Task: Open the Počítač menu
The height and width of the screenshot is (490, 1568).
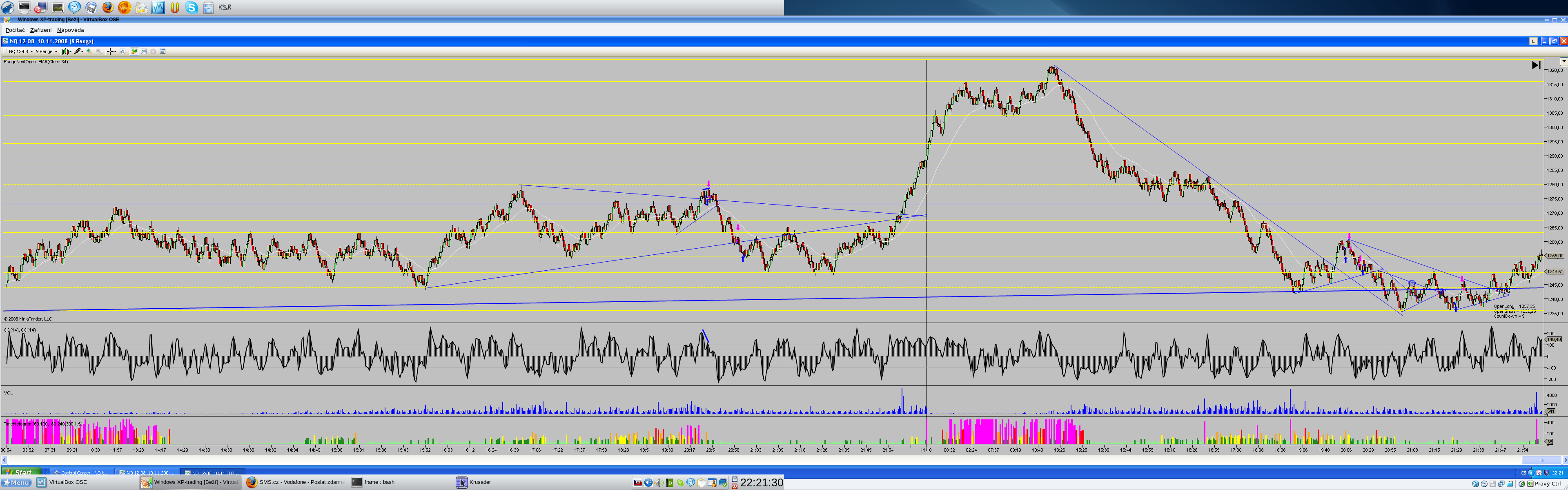Action: tap(15, 30)
